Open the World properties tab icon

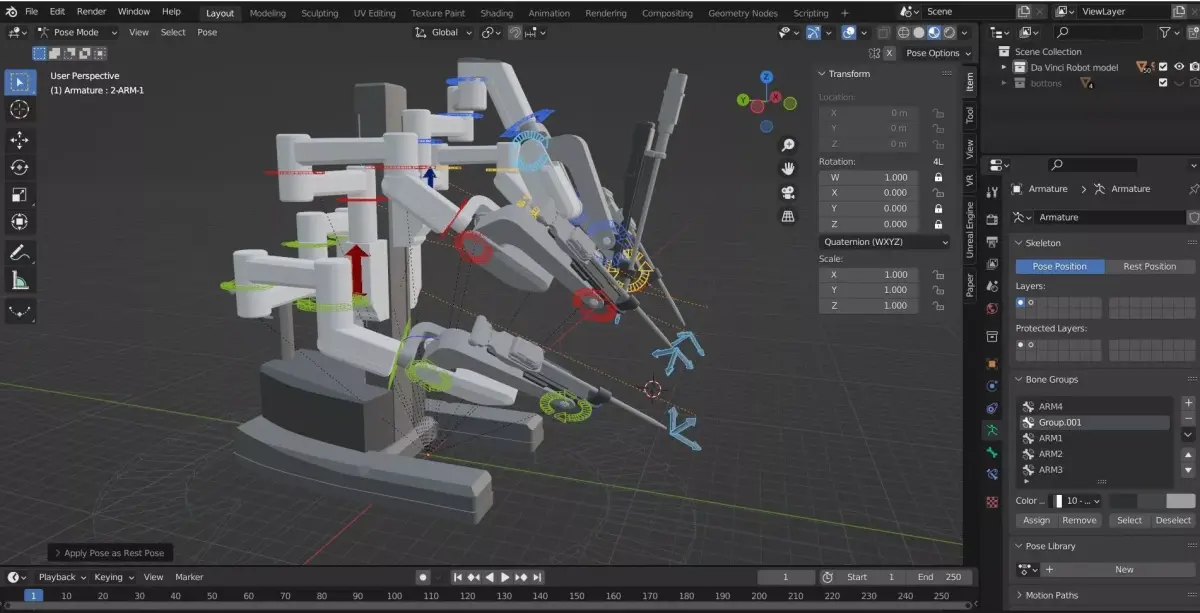coord(992,309)
